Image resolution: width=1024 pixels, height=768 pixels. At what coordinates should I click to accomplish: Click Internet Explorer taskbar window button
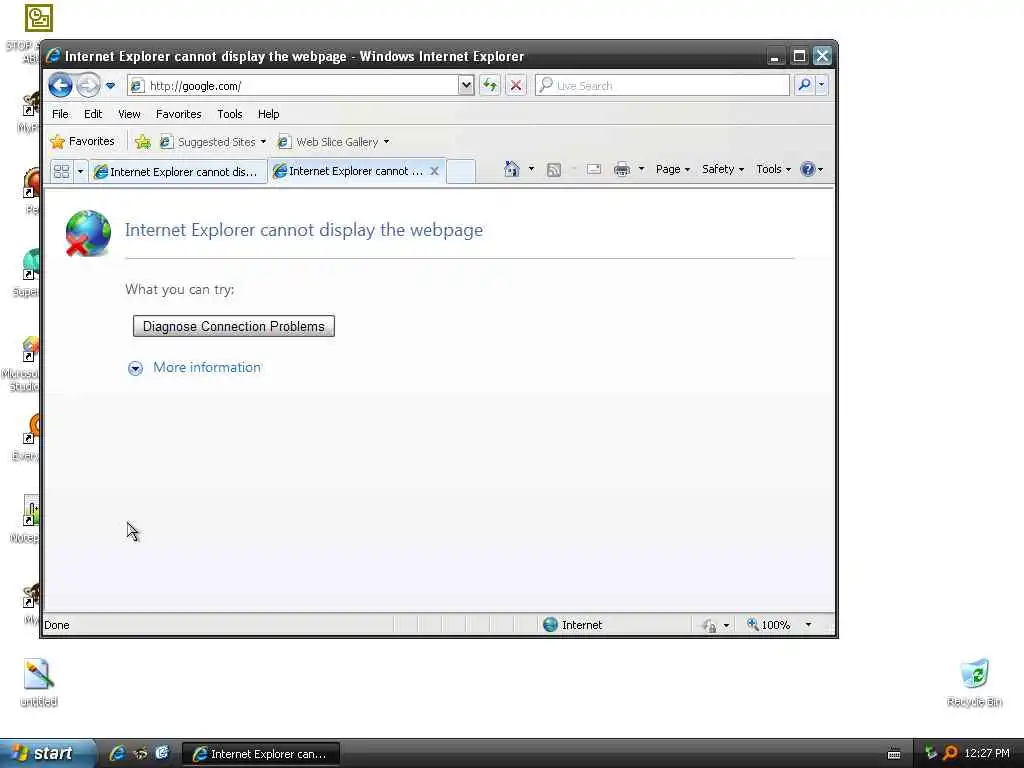pyautogui.click(x=261, y=754)
